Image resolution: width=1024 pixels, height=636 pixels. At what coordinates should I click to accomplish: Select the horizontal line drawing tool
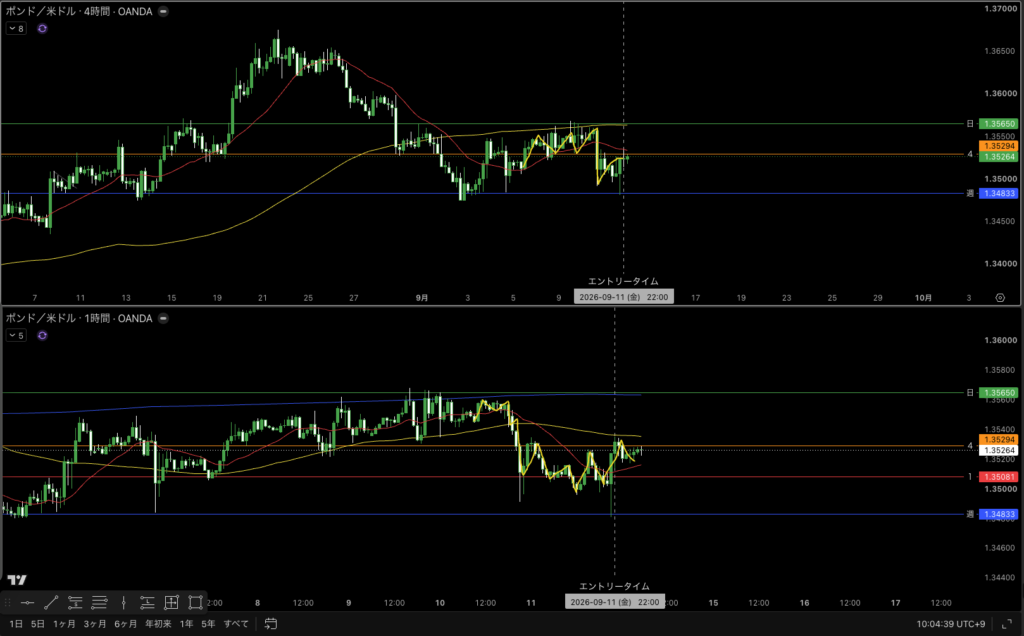pos(27,602)
